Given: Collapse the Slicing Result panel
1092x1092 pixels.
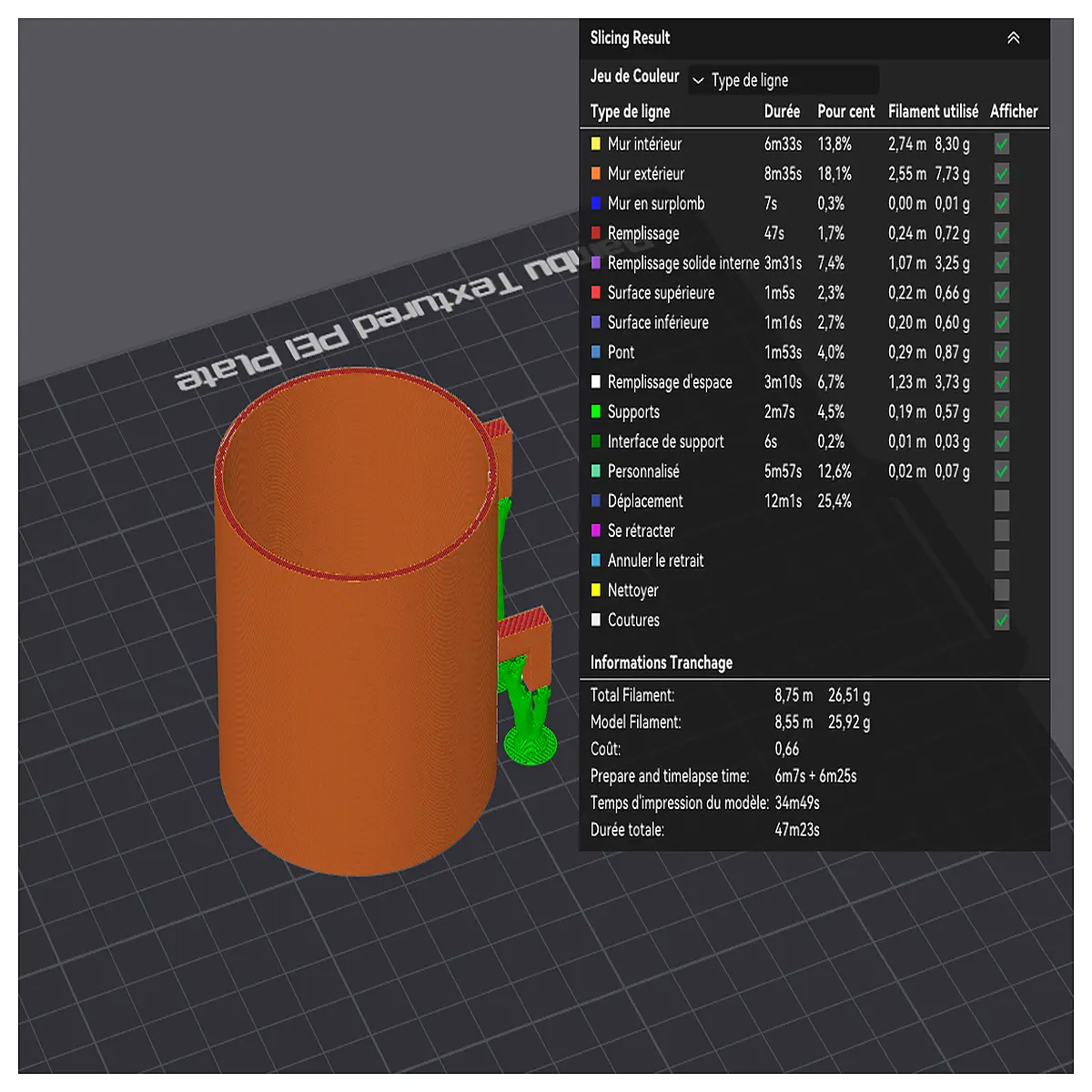Looking at the screenshot, I should pyautogui.click(x=1013, y=38).
